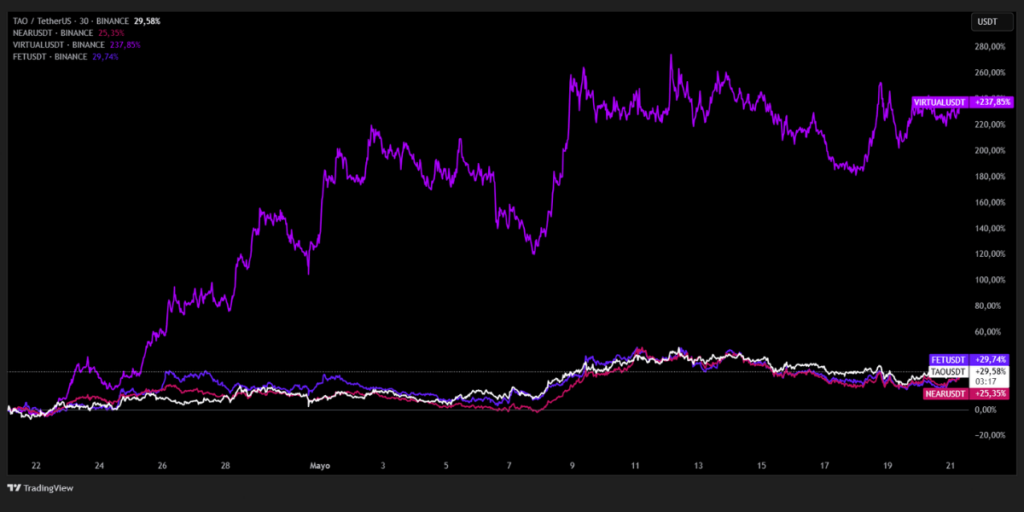Click date 11 on time axis
This screenshot has height=512, width=1024.
point(635,466)
